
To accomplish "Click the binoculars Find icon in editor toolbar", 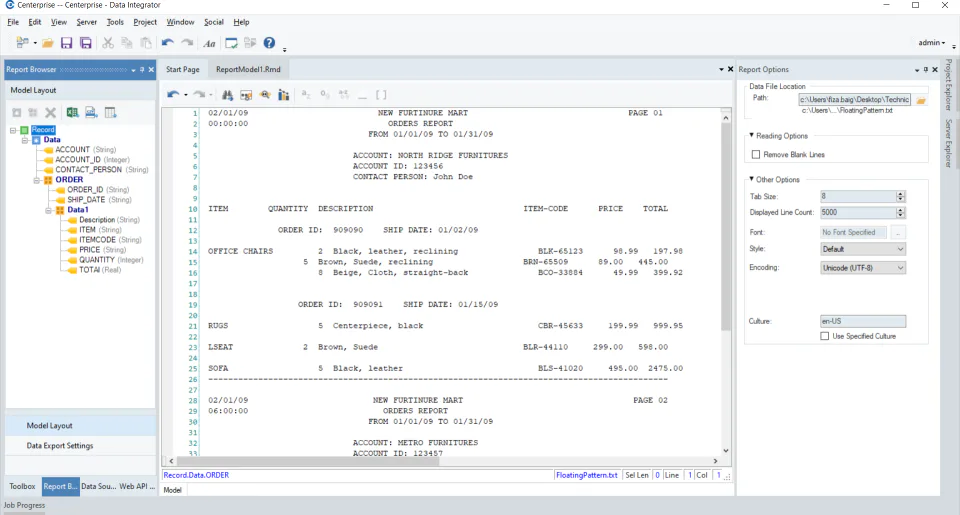I will (227, 95).
